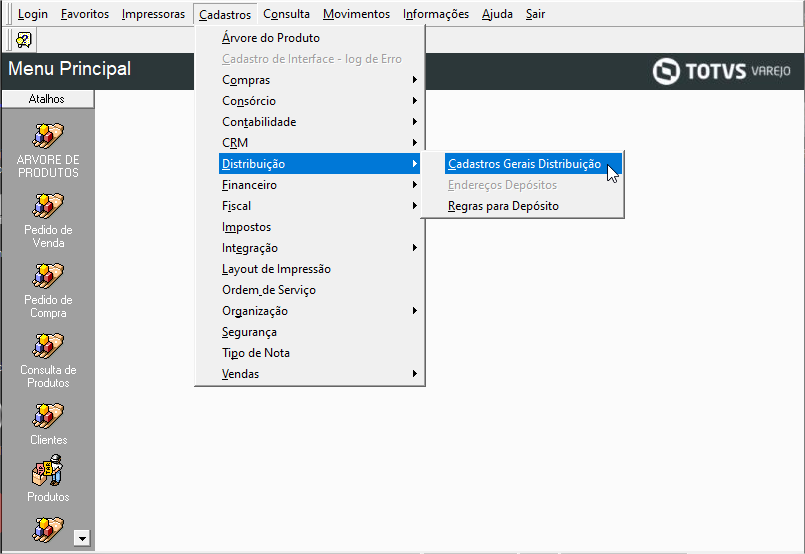805x554 pixels.
Task: Open the Clientes shortcut icon
Action: (x=48, y=416)
